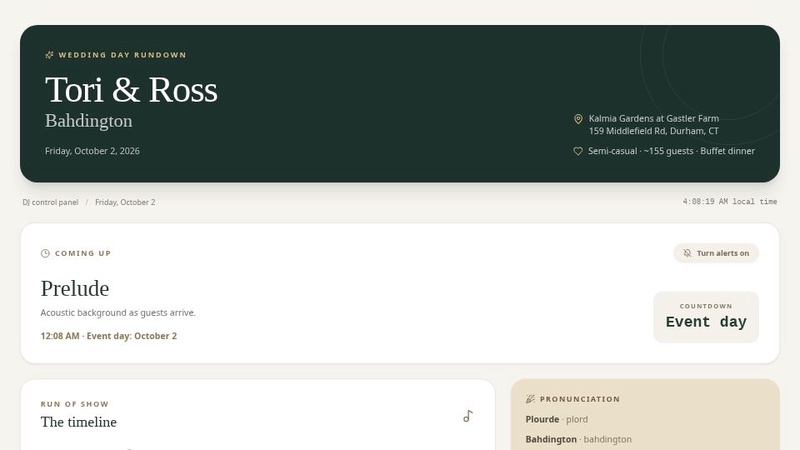Click the address 159 Middlefield Rd, Durham, CT
Image resolution: width=800 pixels, height=450 pixels.
(x=654, y=131)
